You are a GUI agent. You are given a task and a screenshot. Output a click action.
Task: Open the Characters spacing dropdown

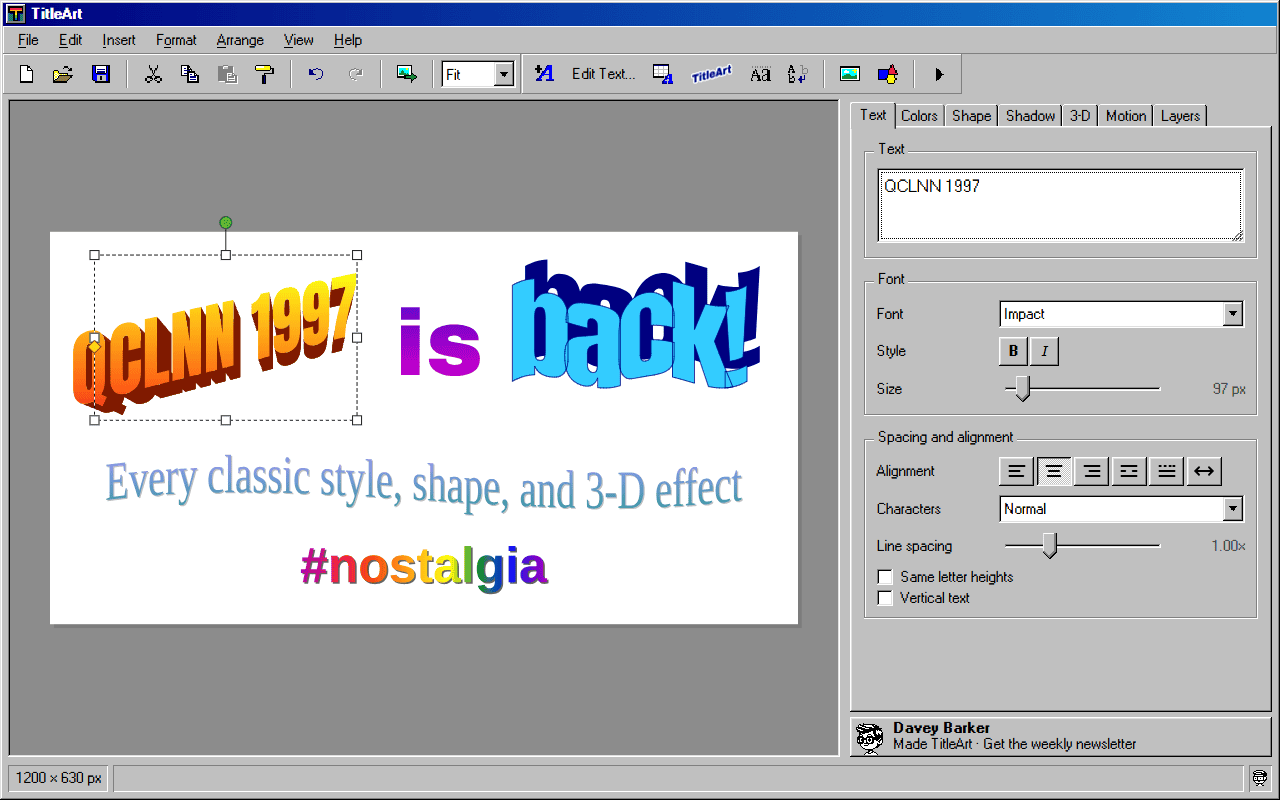1232,509
